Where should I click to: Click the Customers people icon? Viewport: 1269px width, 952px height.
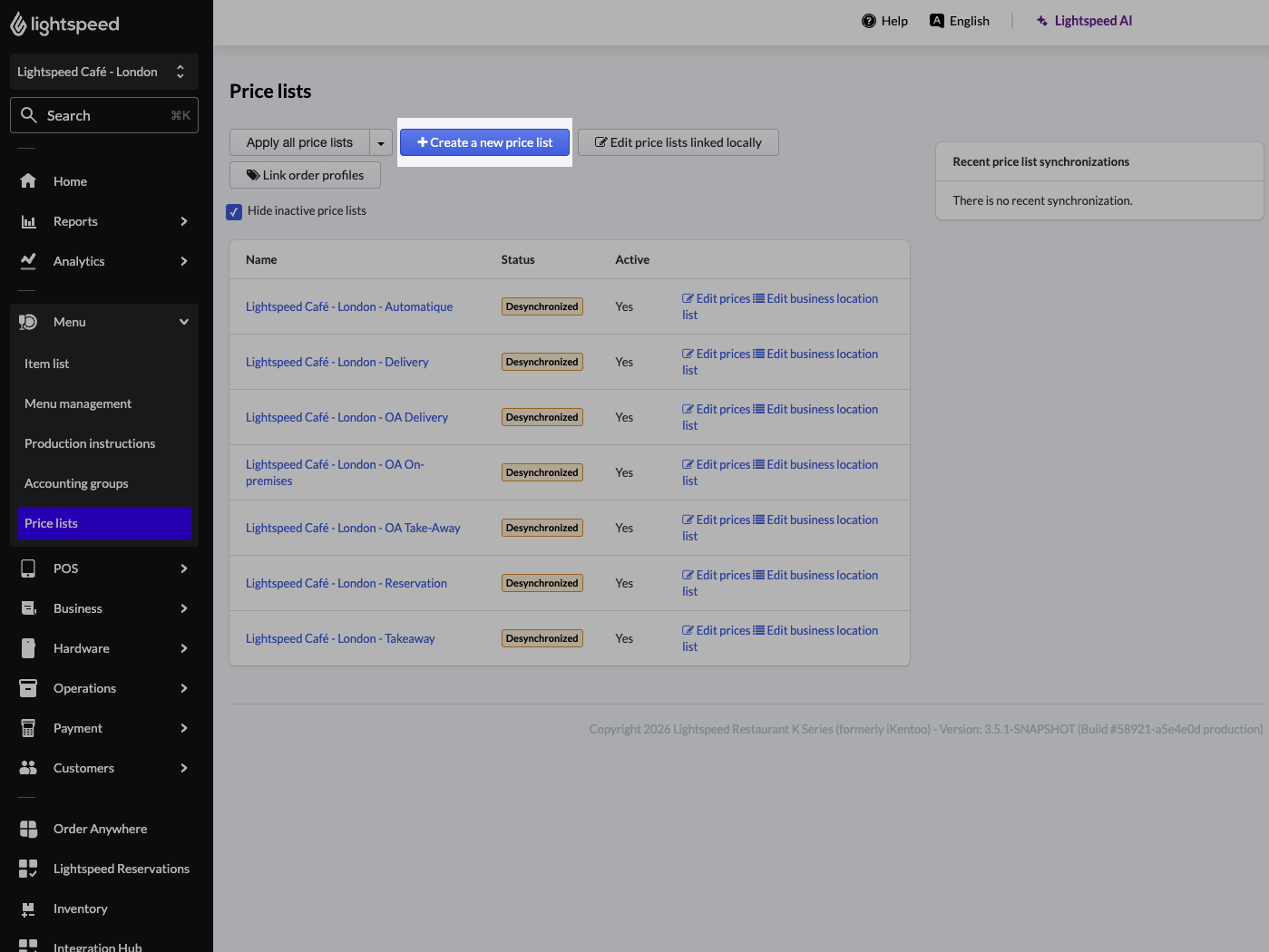pyautogui.click(x=28, y=768)
